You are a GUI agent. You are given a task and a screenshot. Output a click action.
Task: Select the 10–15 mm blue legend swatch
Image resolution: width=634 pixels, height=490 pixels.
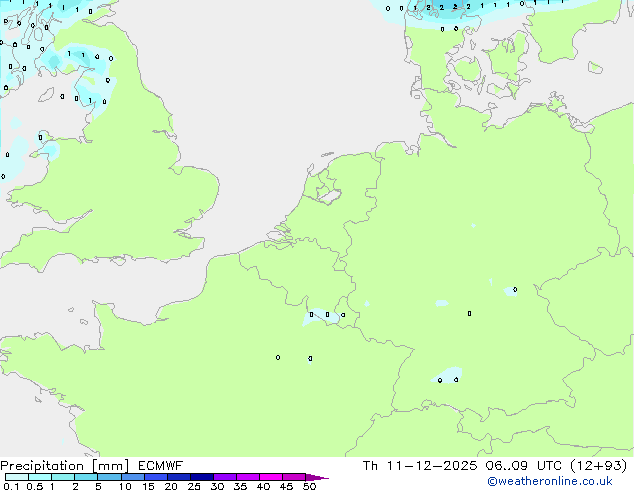point(132,477)
